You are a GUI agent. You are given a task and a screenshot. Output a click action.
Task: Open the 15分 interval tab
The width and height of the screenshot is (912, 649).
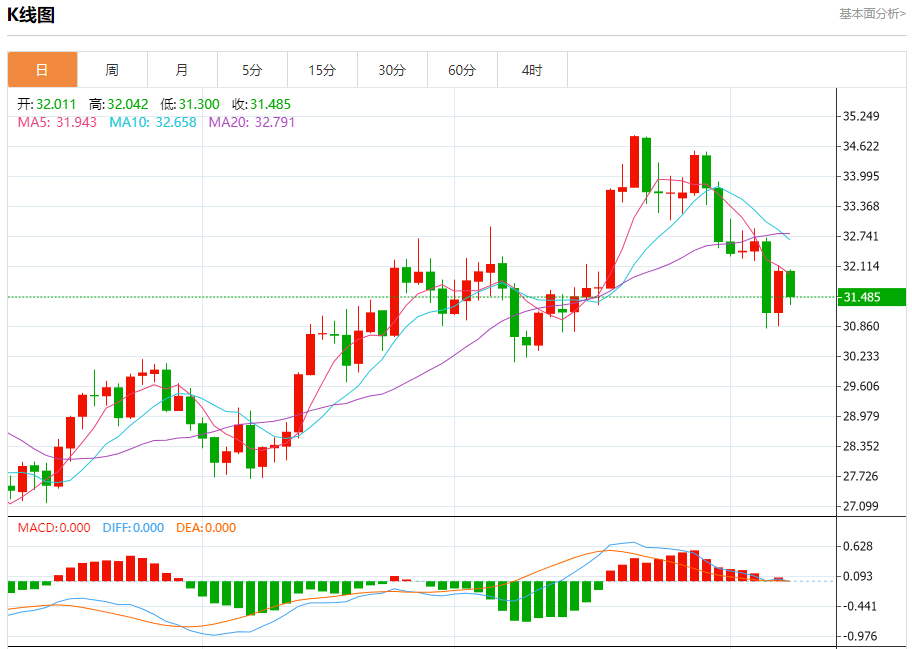[322, 70]
